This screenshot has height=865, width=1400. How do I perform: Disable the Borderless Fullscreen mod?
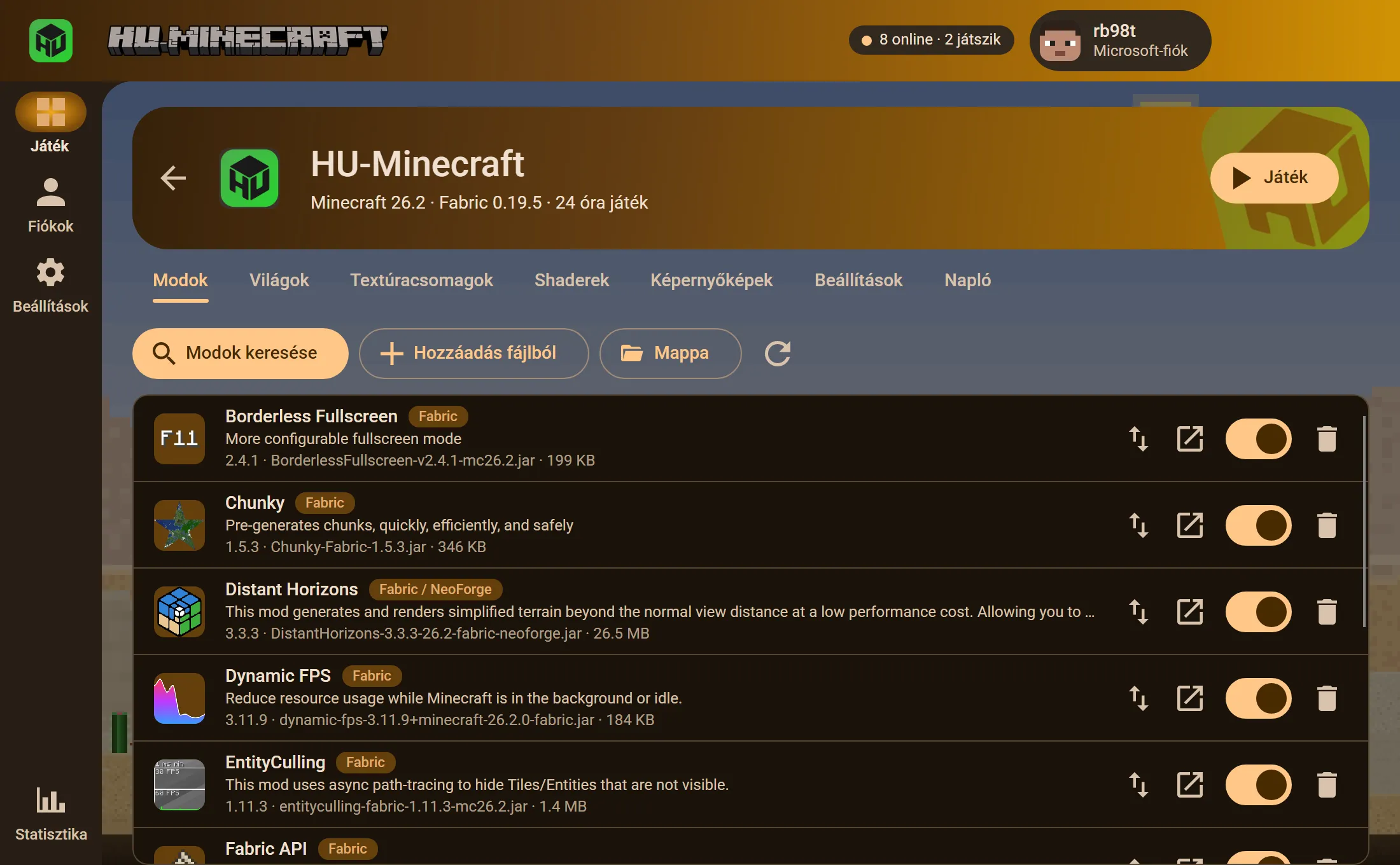pyautogui.click(x=1259, y=439)
